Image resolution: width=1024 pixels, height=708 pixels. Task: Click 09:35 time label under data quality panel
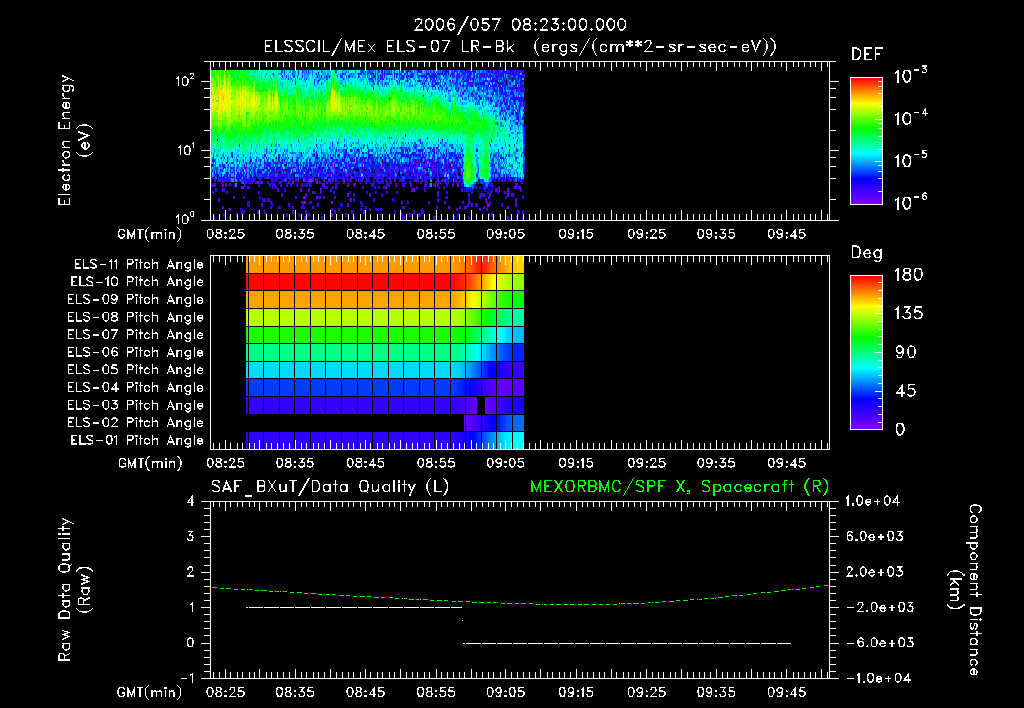(x=716, y=692)
